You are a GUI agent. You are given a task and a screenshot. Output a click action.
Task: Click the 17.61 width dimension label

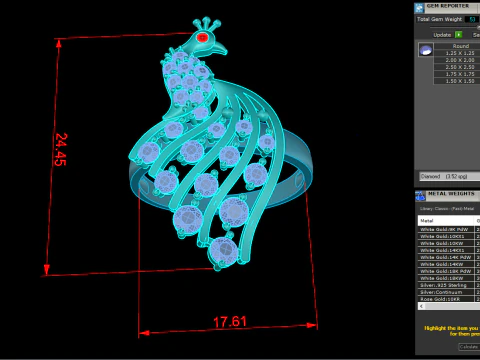(x=230, y=322)
